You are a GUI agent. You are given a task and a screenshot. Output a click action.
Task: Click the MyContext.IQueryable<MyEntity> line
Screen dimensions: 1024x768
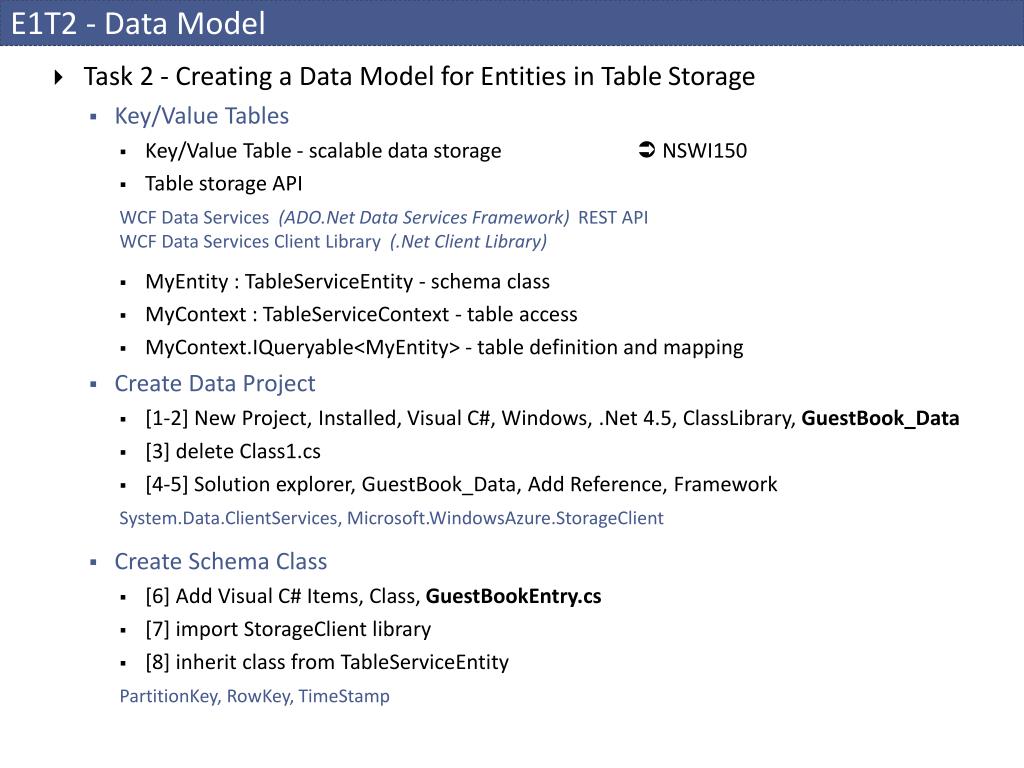tap(444, 347)
